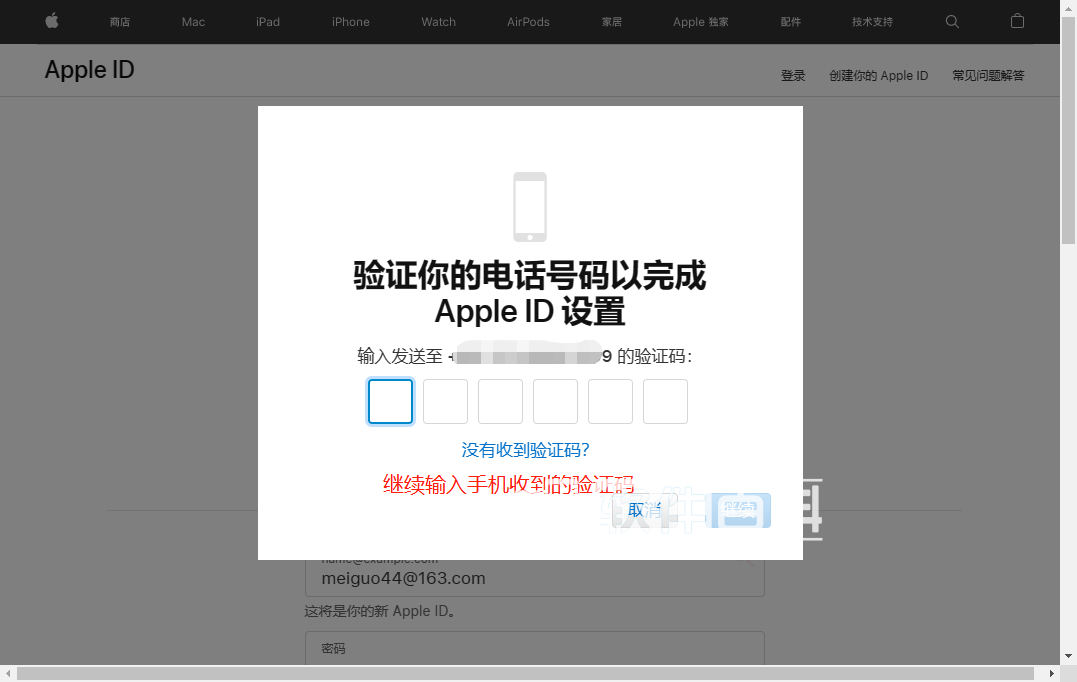1077x682 pixels.
Task: Open 技术支持 in the navigation bar
Action: click(872, 22)
